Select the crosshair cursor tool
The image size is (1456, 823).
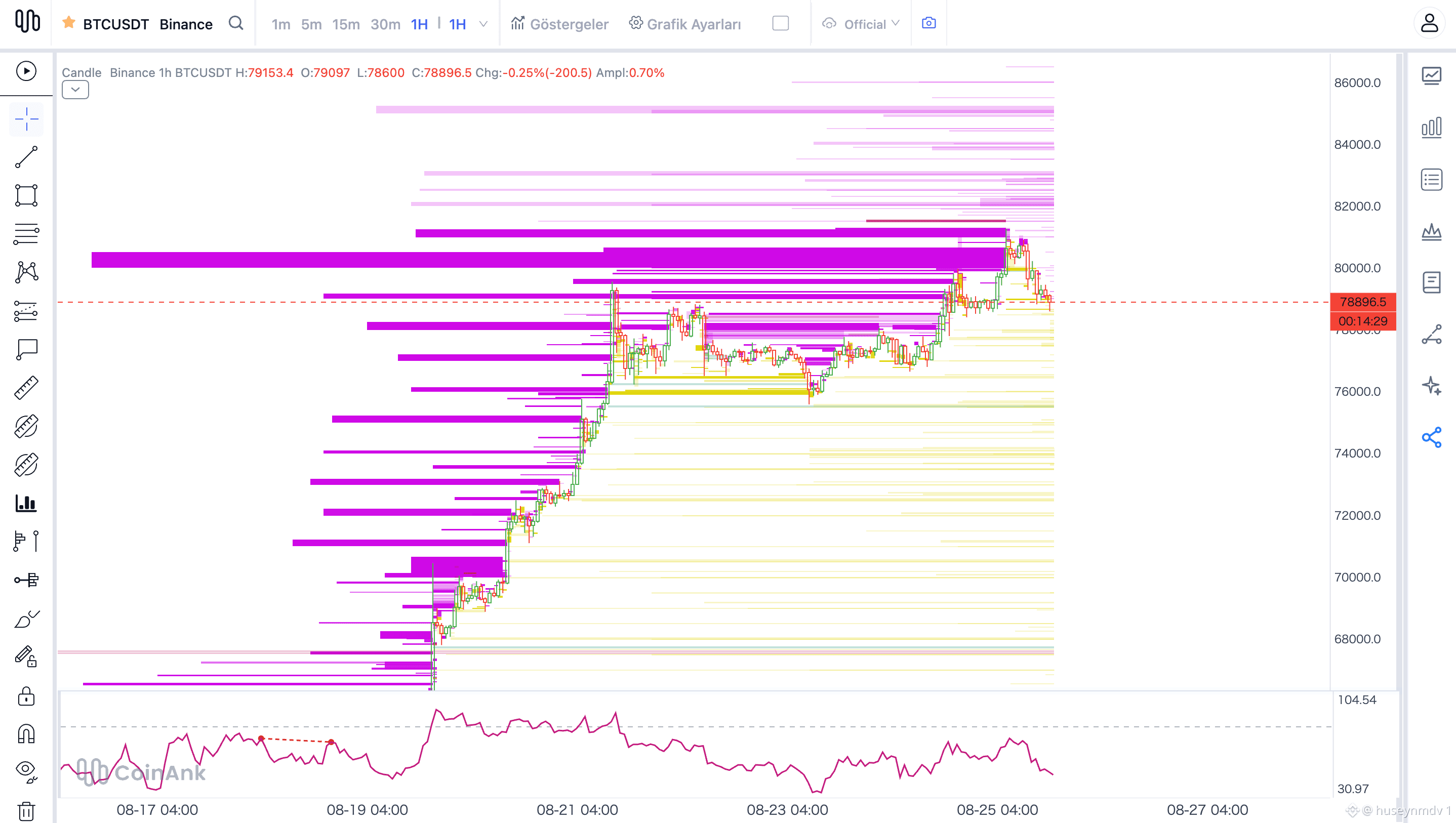click(26, 119)
